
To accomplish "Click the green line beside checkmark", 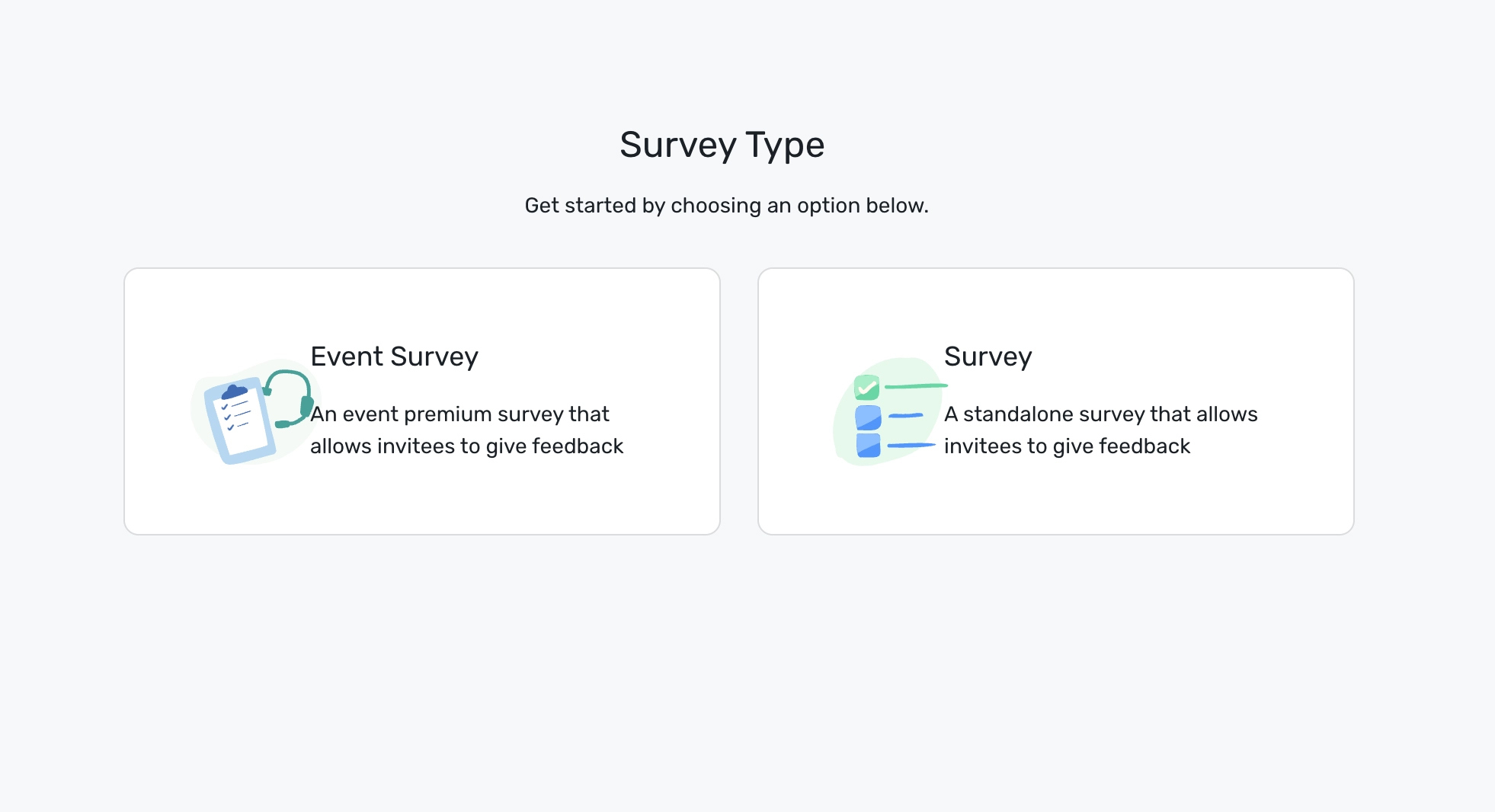I will pos(916,386).
